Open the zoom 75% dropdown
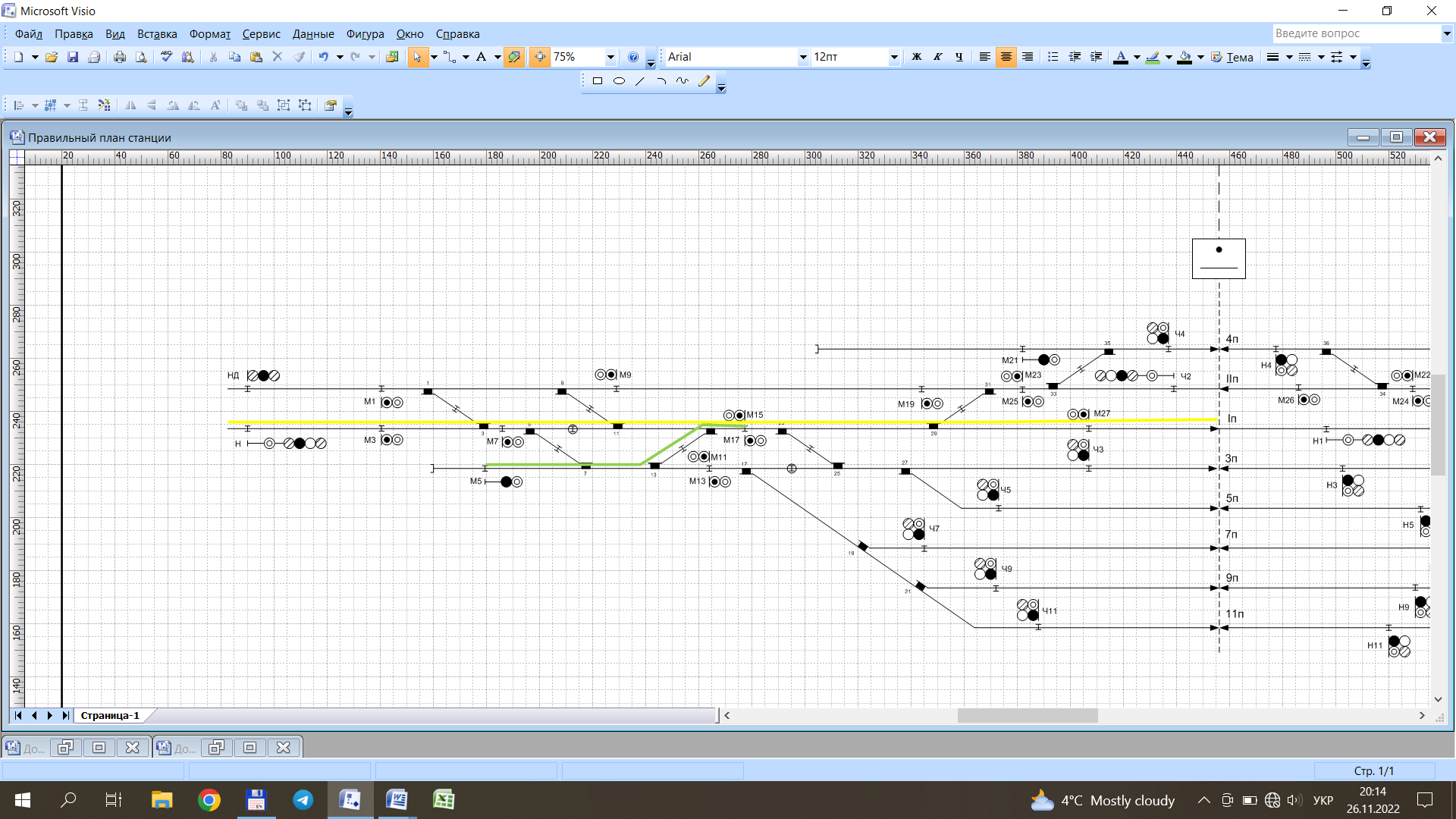 point(610,57)
